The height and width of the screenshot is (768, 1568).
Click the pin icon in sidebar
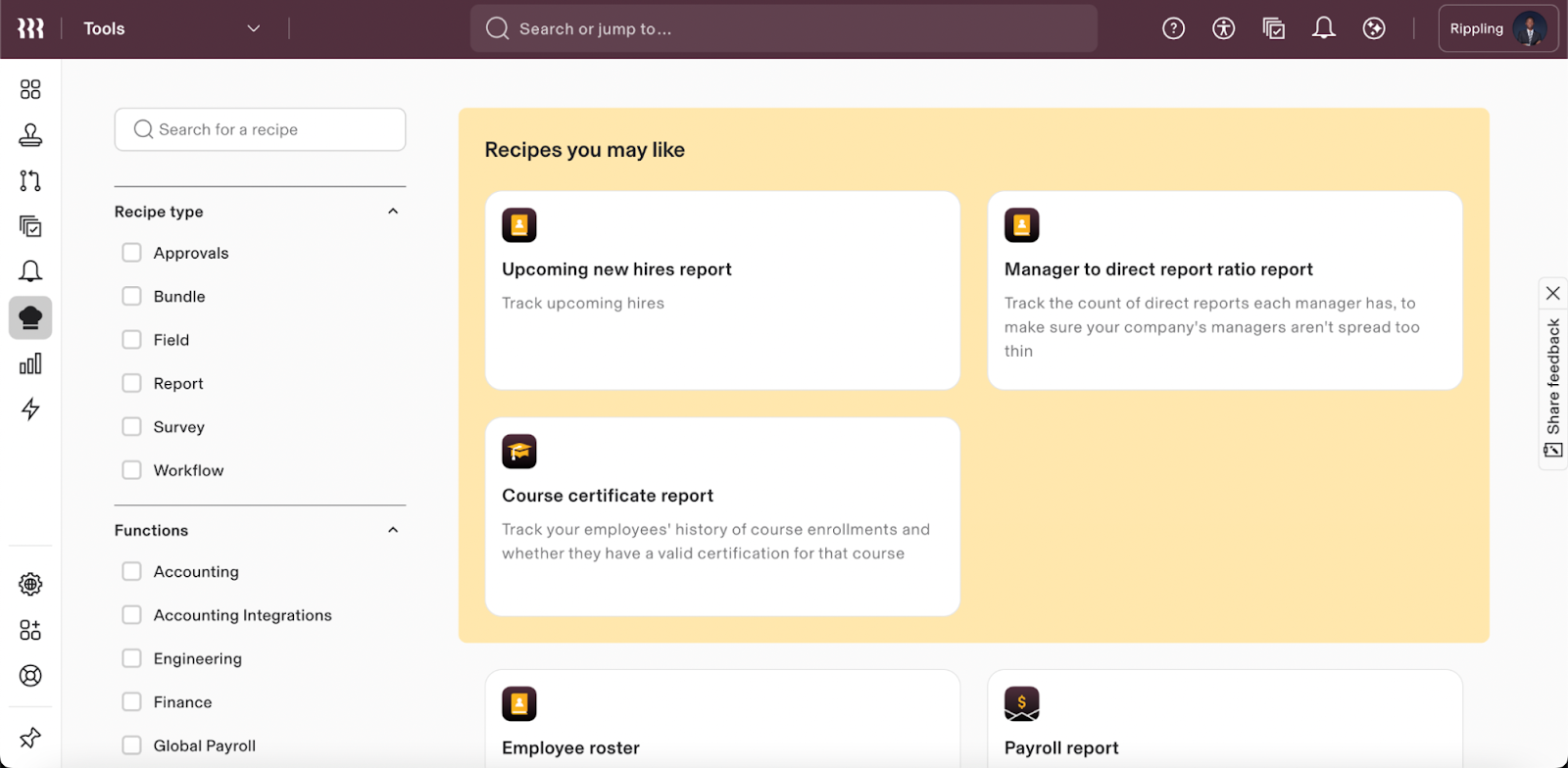click(x=30, y=738)
